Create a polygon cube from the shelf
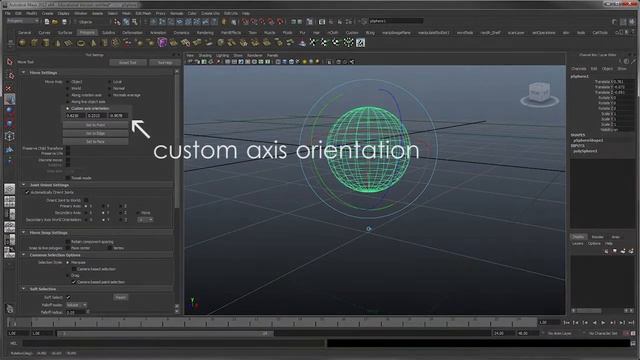640x360 pixels. click(x=34, y=42)
